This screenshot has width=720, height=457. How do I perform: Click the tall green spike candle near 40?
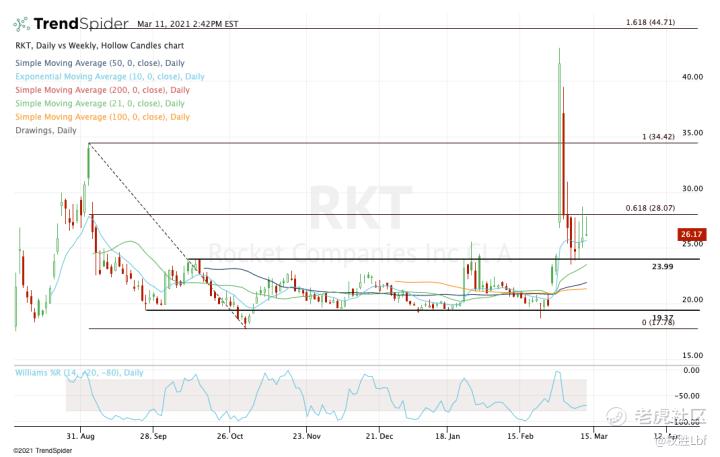(560, 138)
